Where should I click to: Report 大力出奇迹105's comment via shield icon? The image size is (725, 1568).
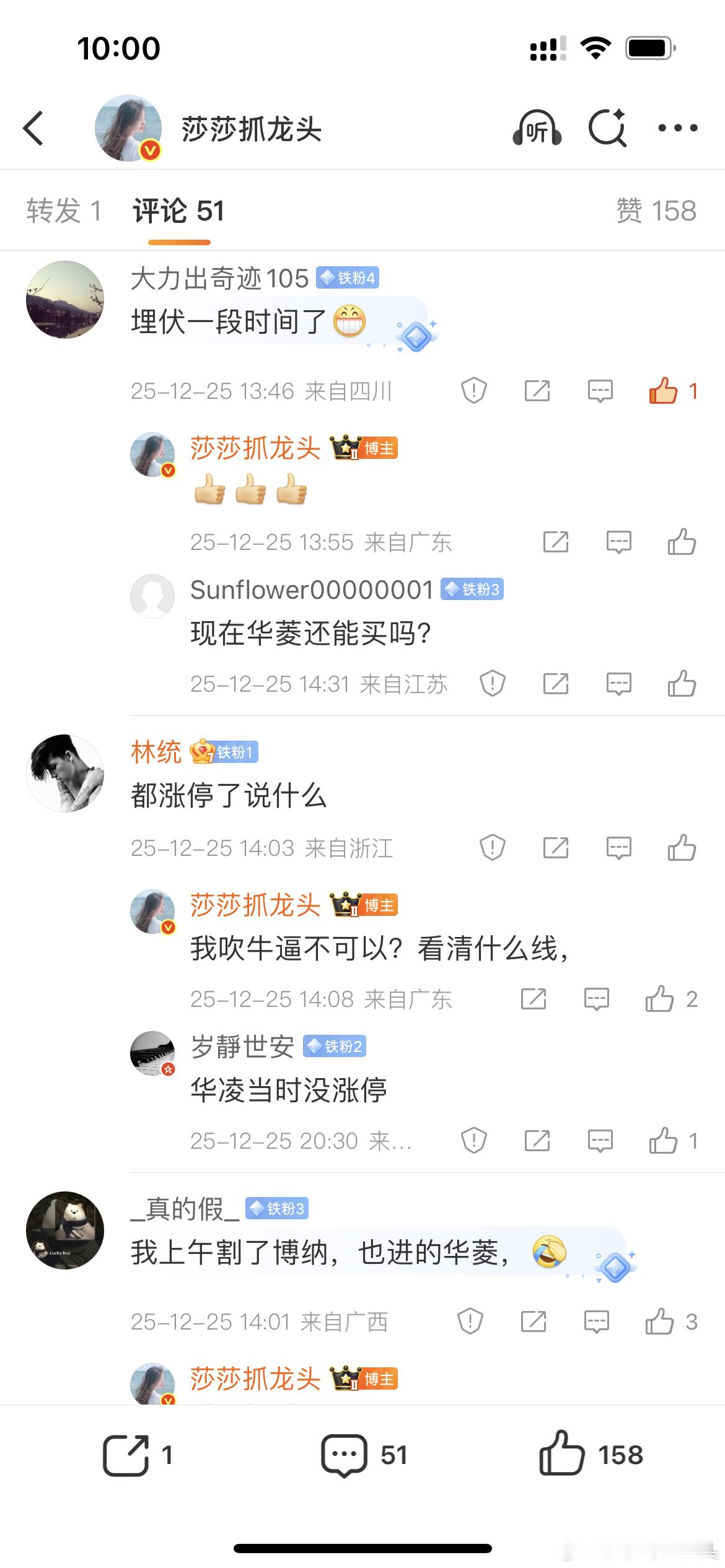click(474, 391)
